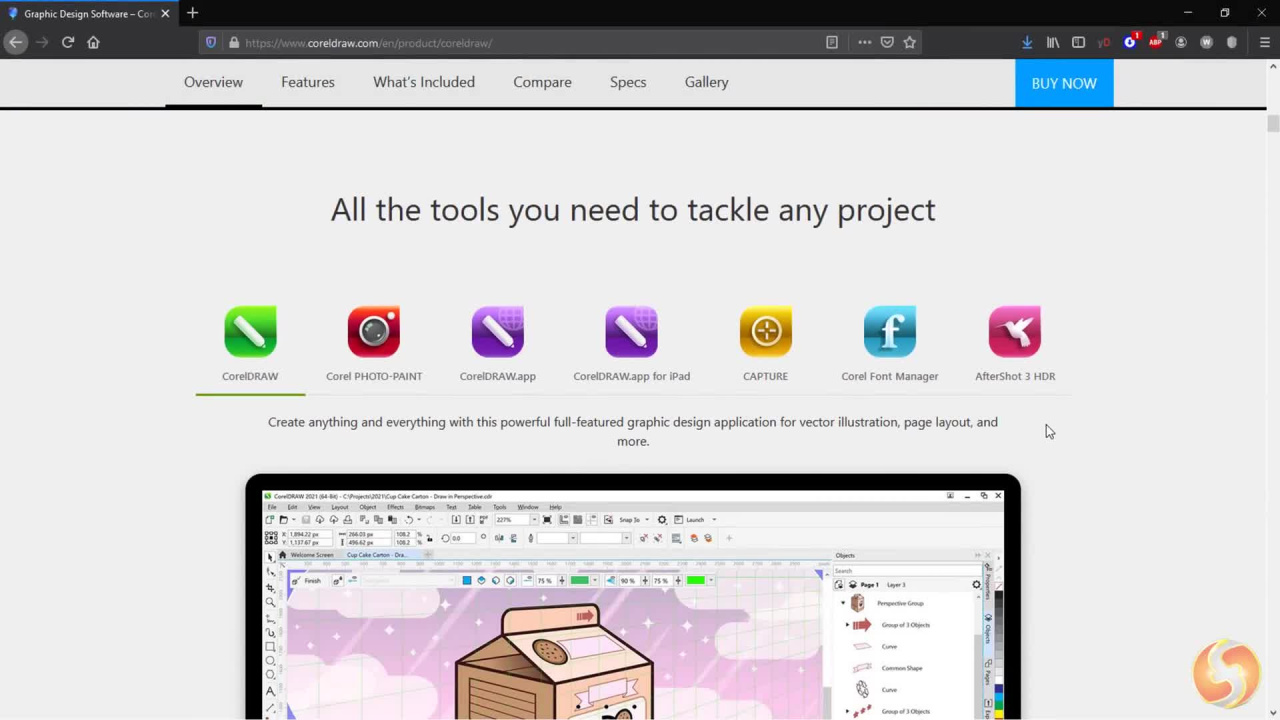Select the green CorelDRAW app icon
This screenshot has height=720, width=1280.
(250, 332)
